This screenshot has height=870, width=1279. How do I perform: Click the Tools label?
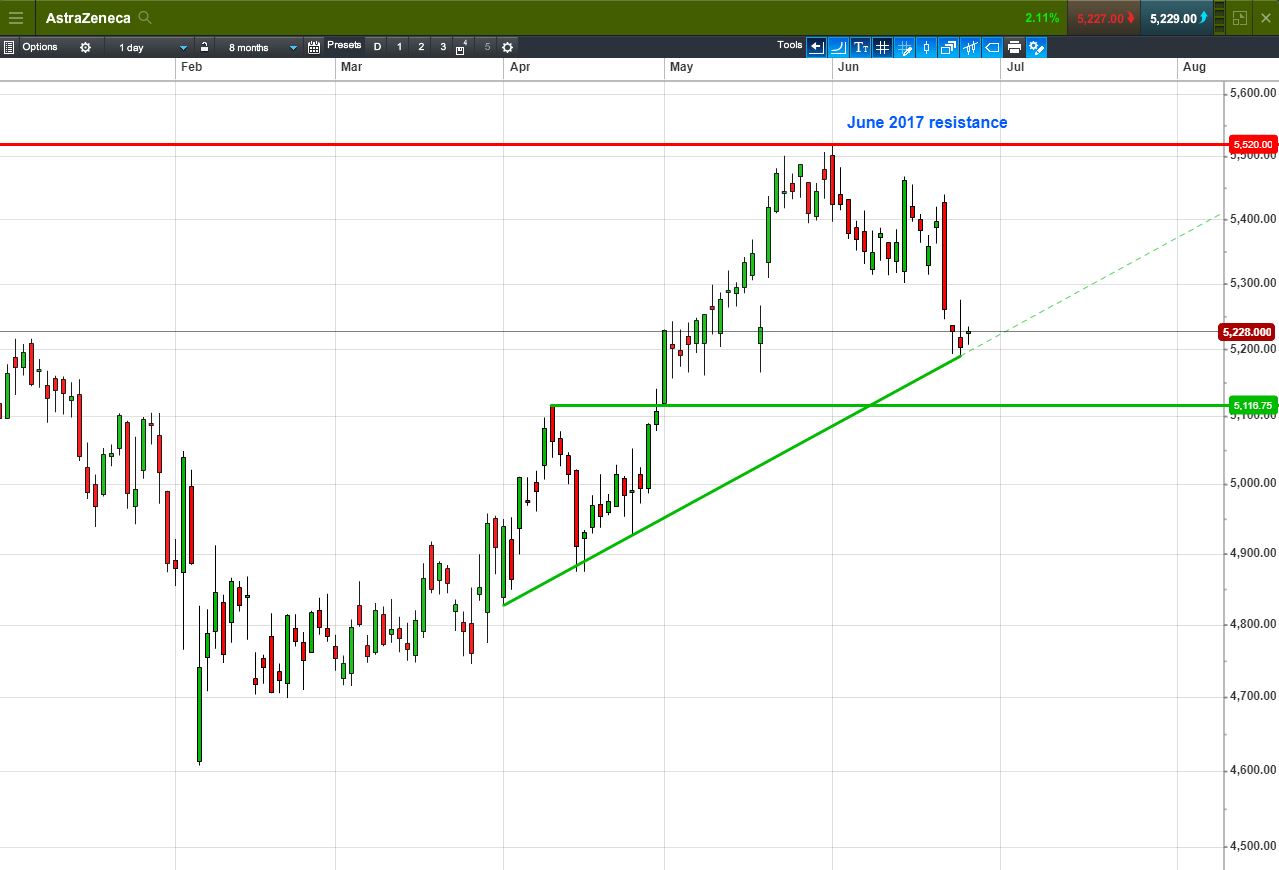pyautogui.click(x=790, y=45)
